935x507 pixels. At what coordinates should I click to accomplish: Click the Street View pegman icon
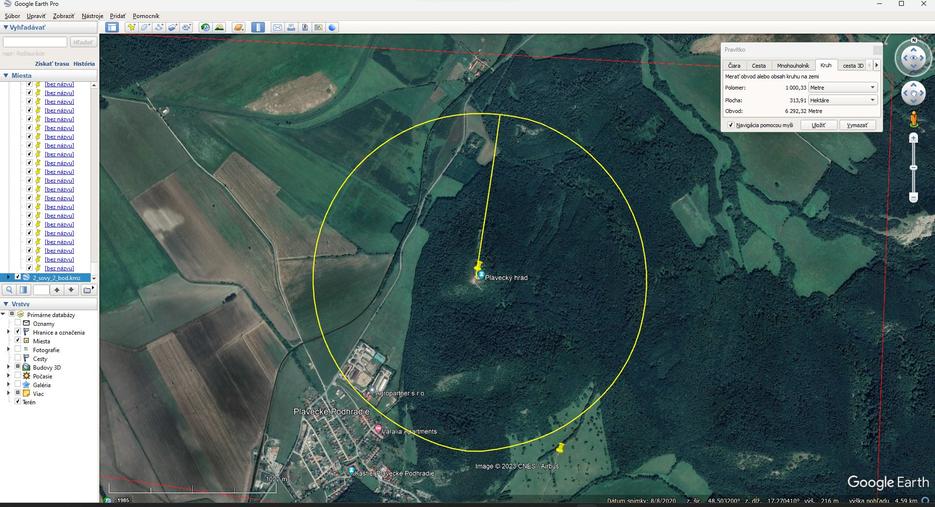913,119
